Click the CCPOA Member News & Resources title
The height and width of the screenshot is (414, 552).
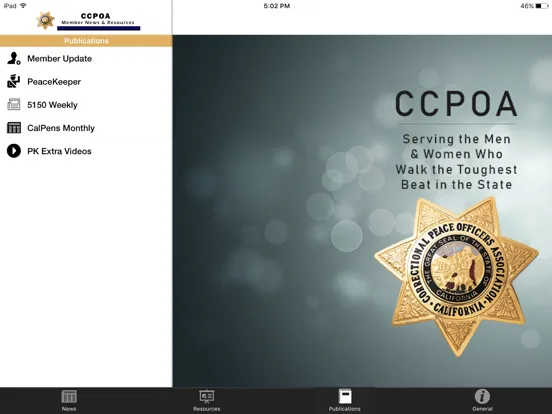pos(98,19)
